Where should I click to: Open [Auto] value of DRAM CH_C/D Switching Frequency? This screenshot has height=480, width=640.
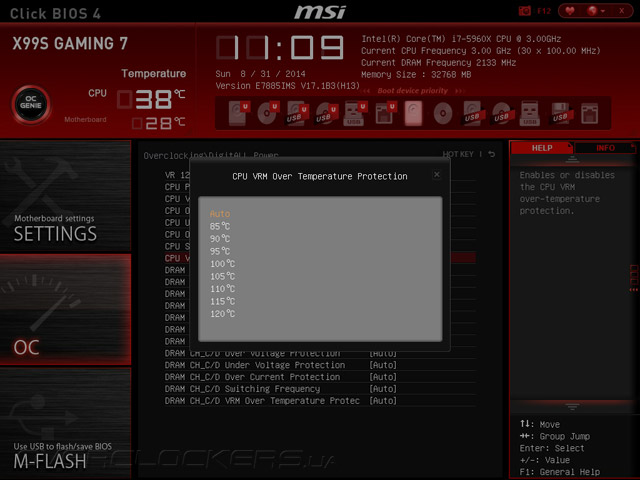383,389
